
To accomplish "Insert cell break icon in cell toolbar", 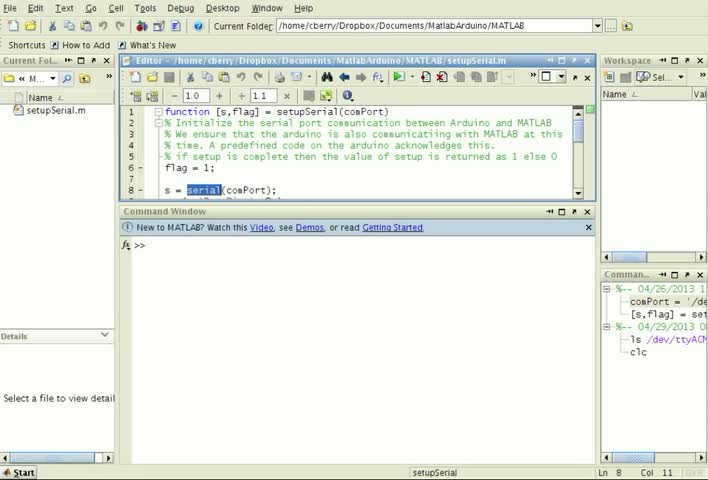I will (x=135, y=96).
